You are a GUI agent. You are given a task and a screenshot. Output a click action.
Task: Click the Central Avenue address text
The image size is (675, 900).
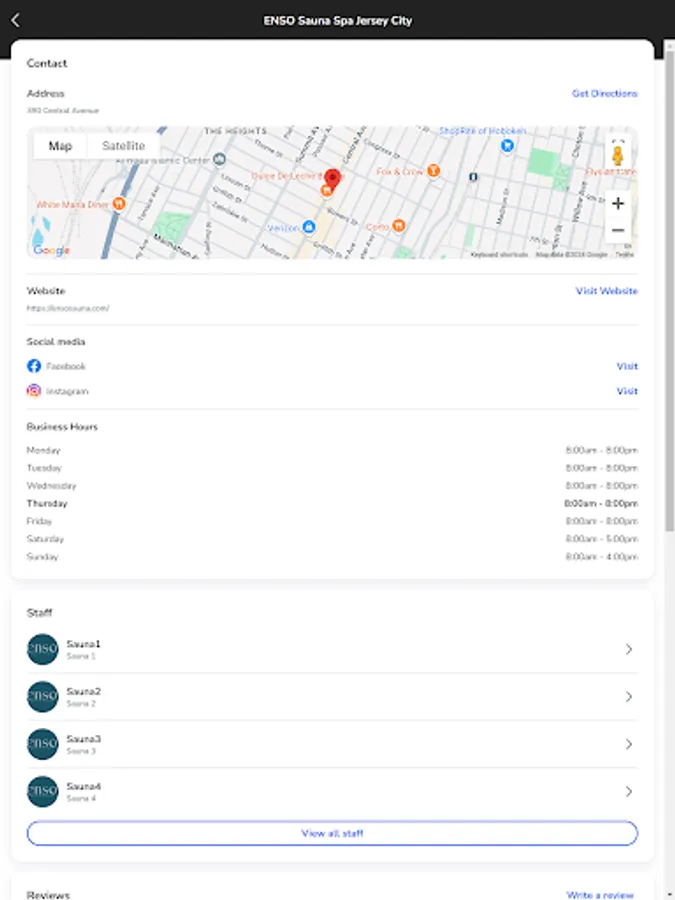pos(63,110)
